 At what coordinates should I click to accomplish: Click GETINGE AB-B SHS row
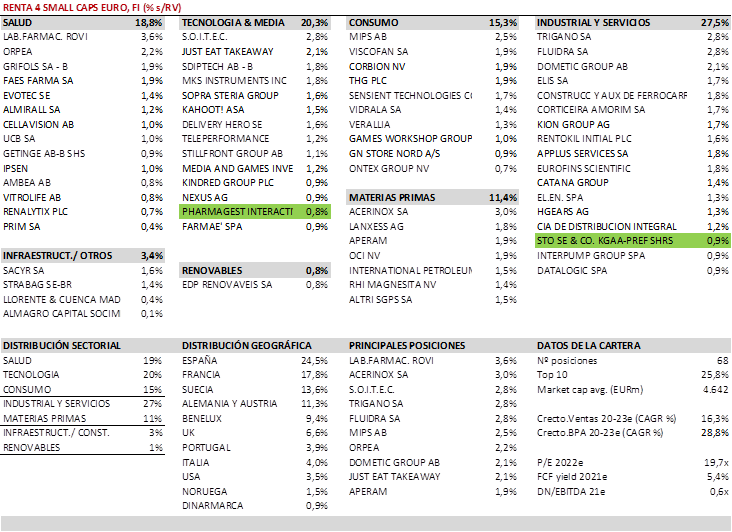tap(83, 153)
